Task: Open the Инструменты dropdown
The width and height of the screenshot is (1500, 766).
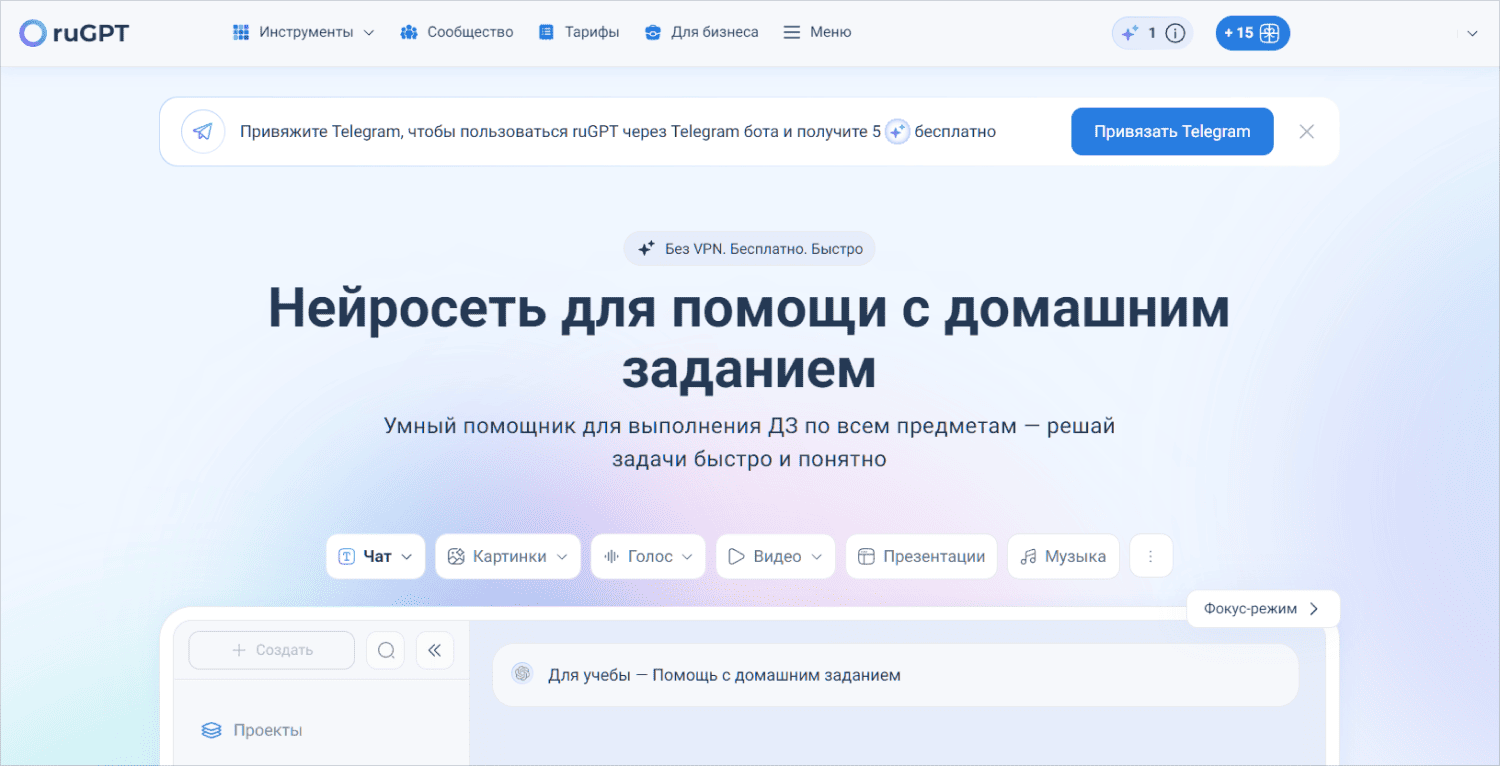Action: pyautogui.click(x=302, y=32)
